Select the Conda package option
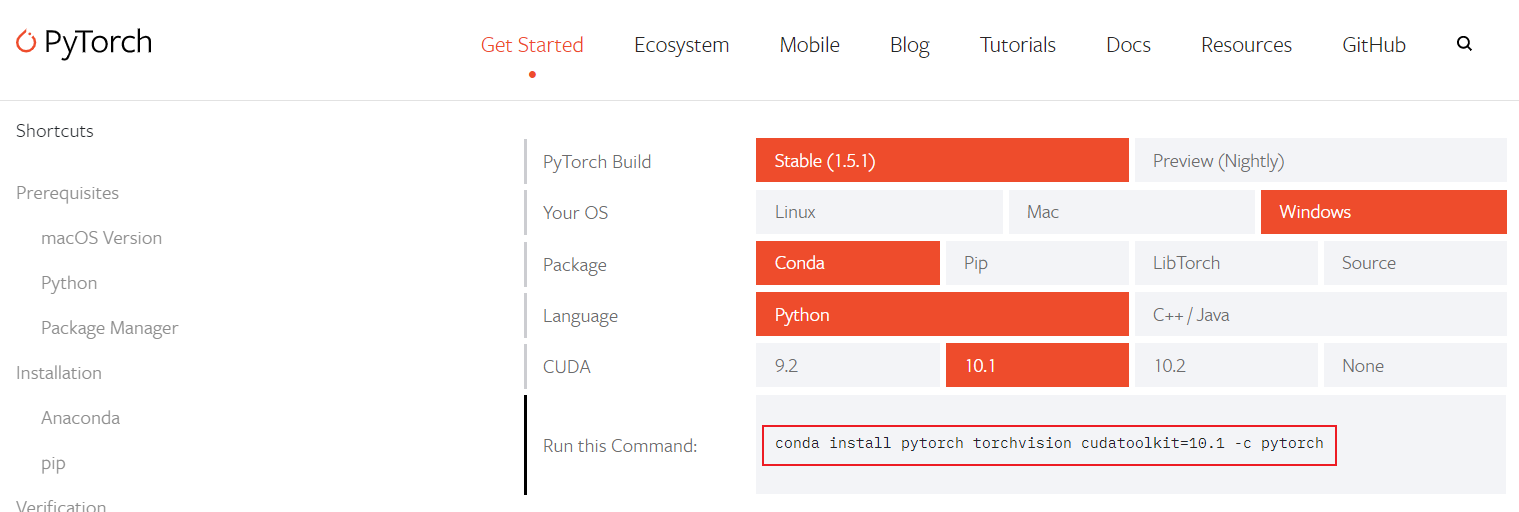 pos(848,263)
